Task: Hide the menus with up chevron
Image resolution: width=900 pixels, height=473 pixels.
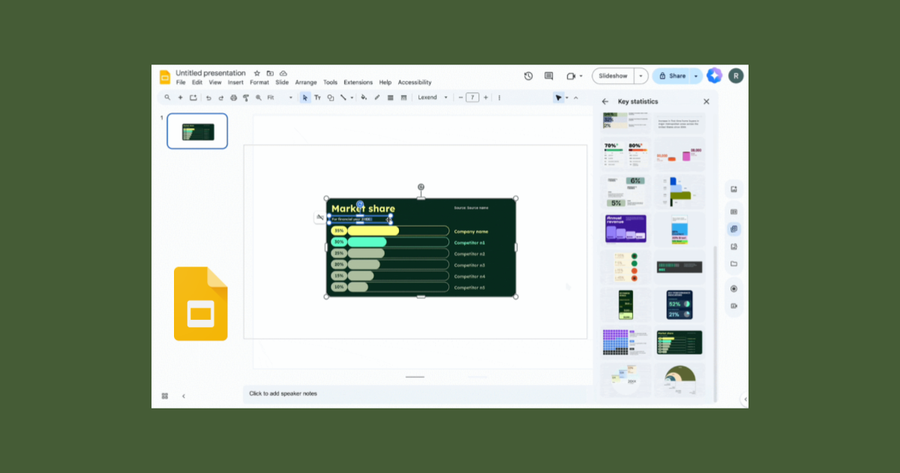Action: pos(576,98)
